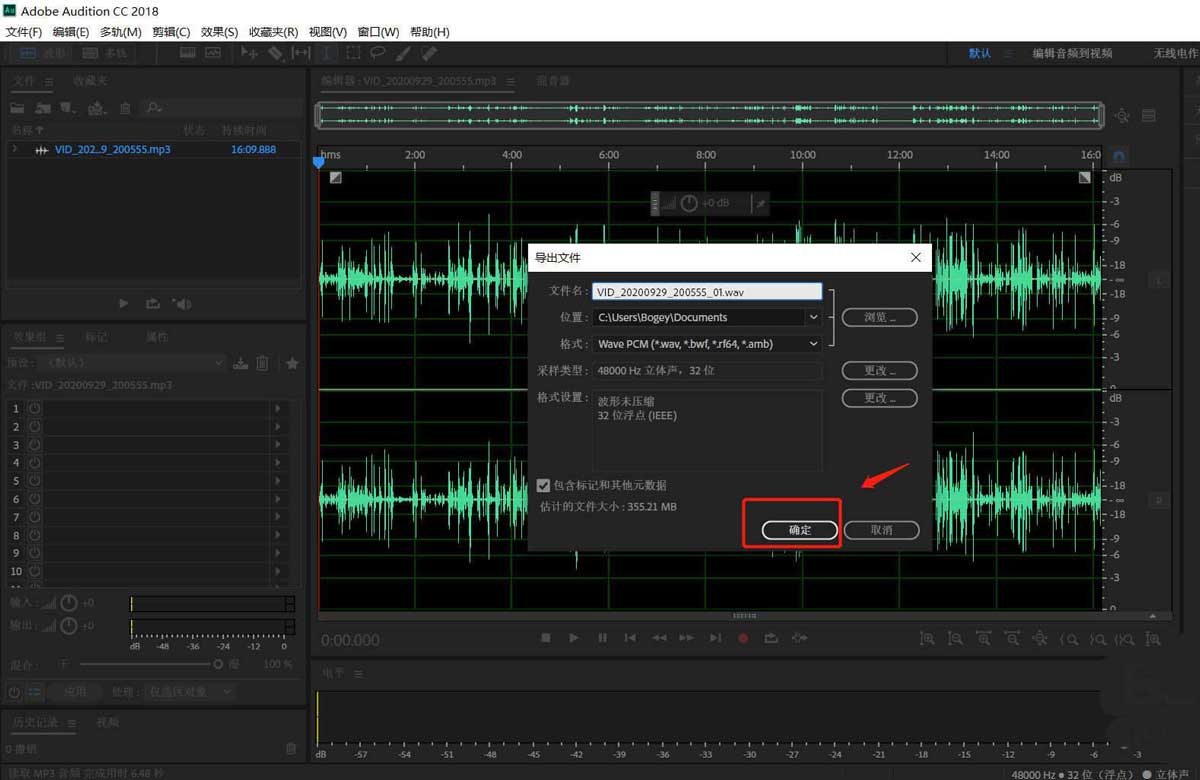The width and height of the screenshot is (1200, 780).
Task: Toggle power for effects slot 1
Action: pos(35,408)
